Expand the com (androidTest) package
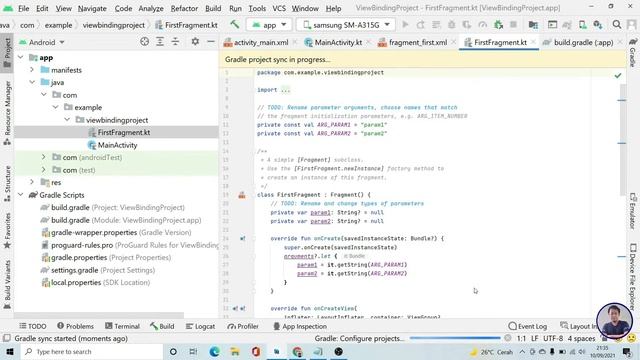 [x=44, y=157]
